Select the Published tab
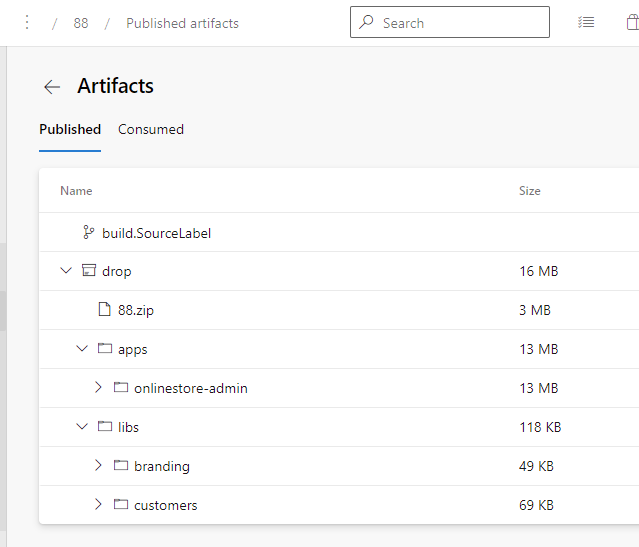 [70, 129]
